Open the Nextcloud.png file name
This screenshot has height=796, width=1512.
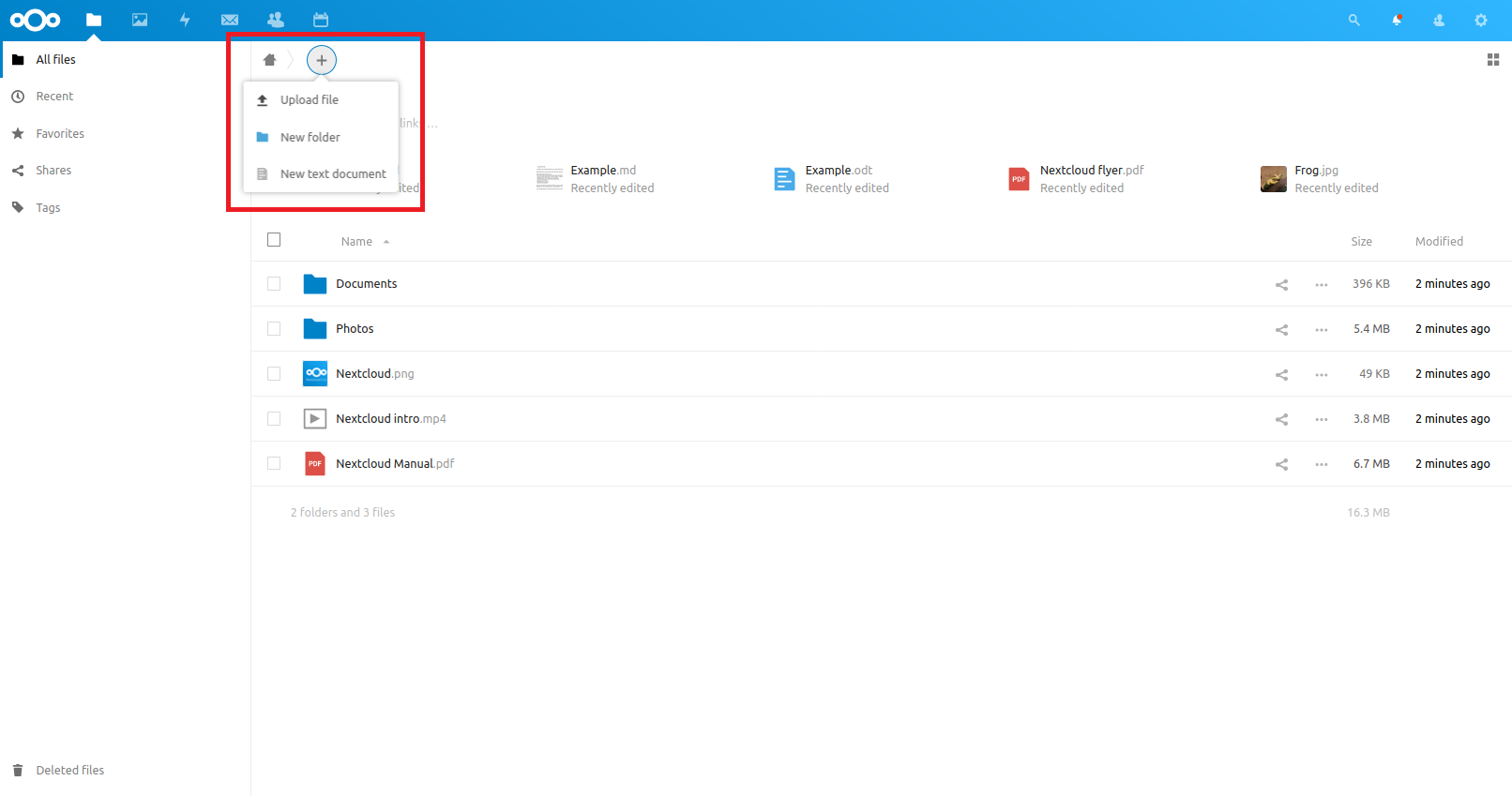pyautogui.click(x=374, y=374)
